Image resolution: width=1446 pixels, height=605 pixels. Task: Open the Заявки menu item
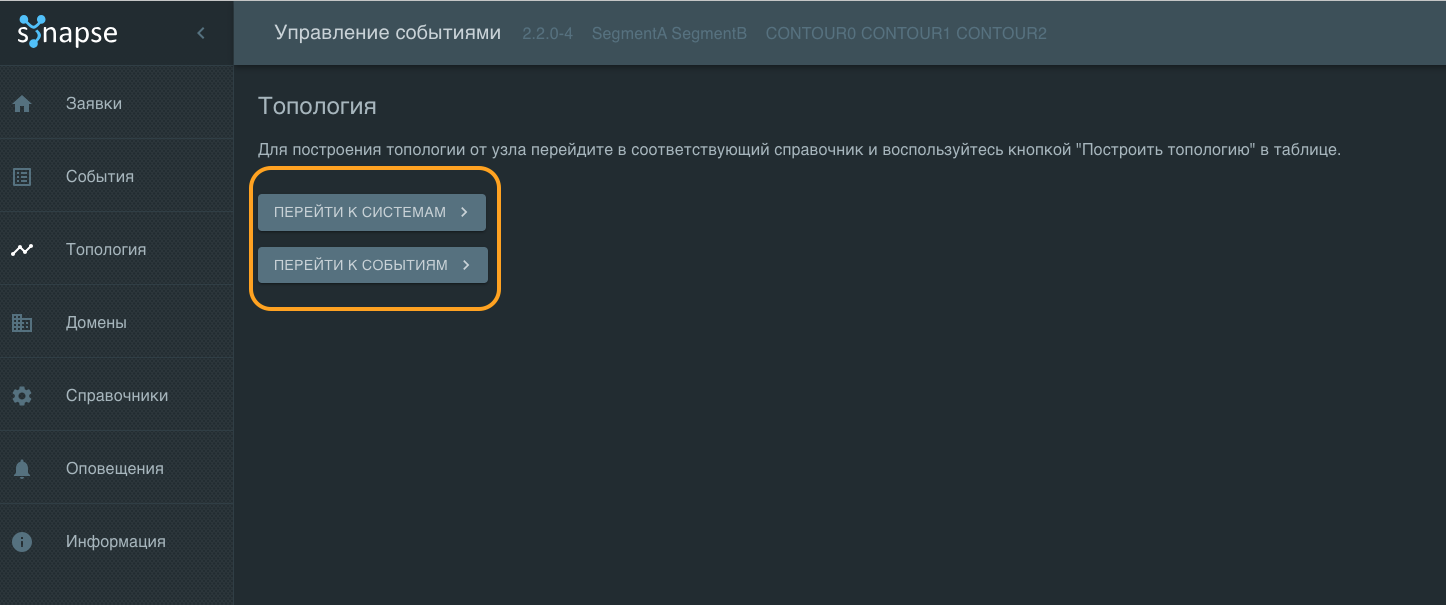tap(94, 104)
